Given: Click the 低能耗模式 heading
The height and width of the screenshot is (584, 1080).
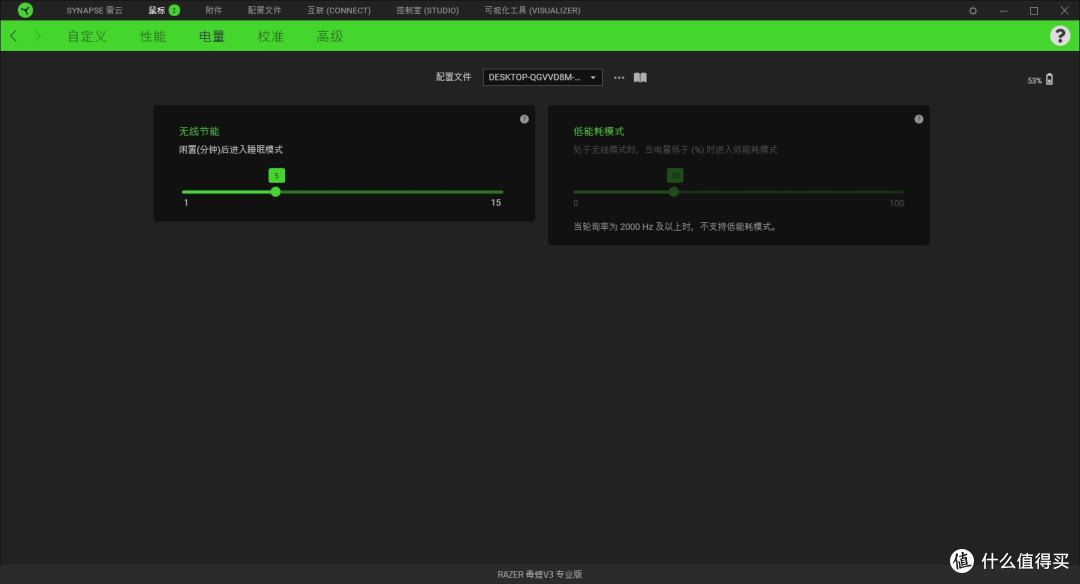Looking at the screenshot, I should coord(599,131).
